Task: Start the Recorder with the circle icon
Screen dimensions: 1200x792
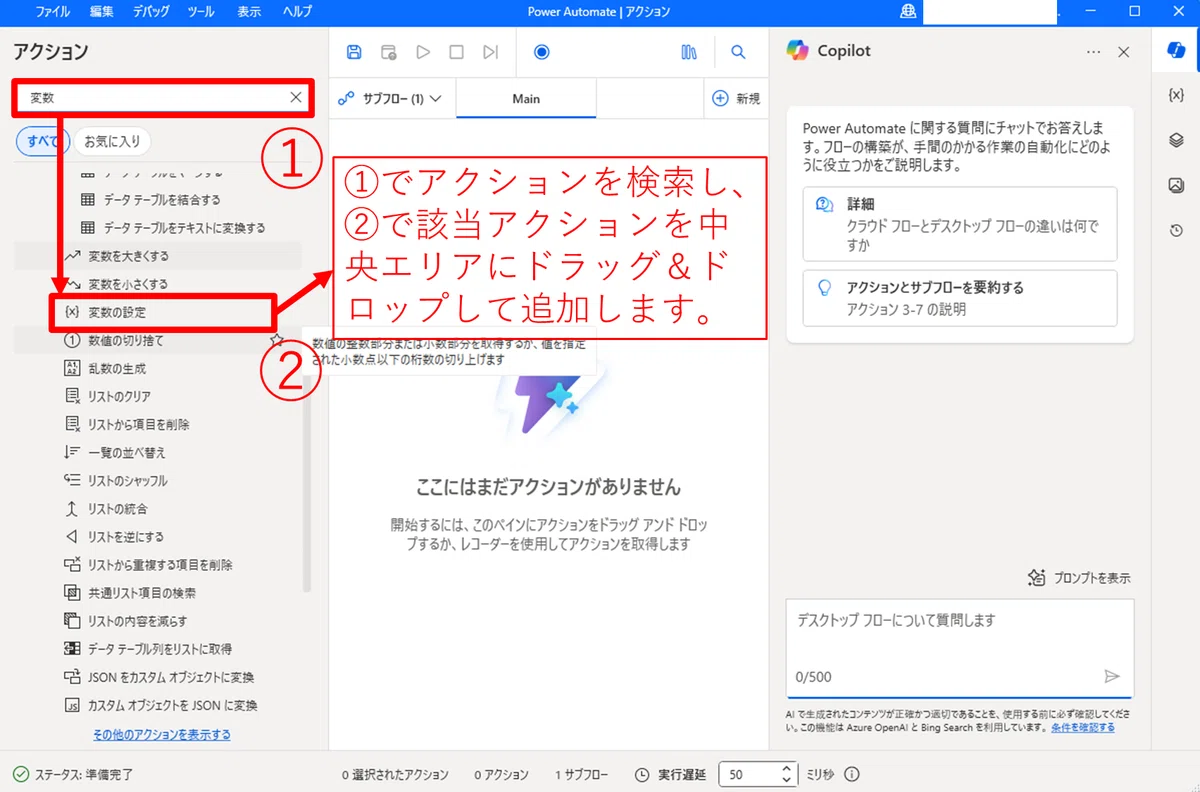Action: [x=541, y=52]
